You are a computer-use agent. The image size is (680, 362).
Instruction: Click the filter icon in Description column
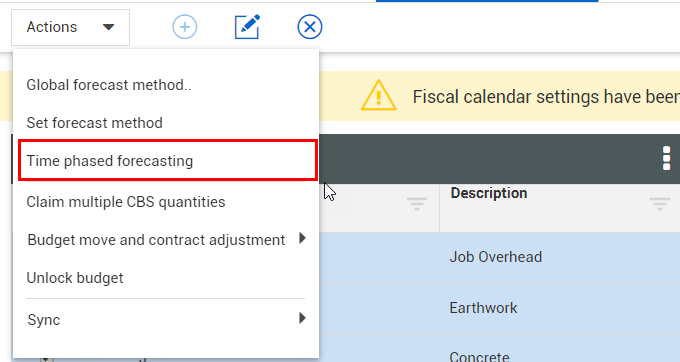(660, 203)
